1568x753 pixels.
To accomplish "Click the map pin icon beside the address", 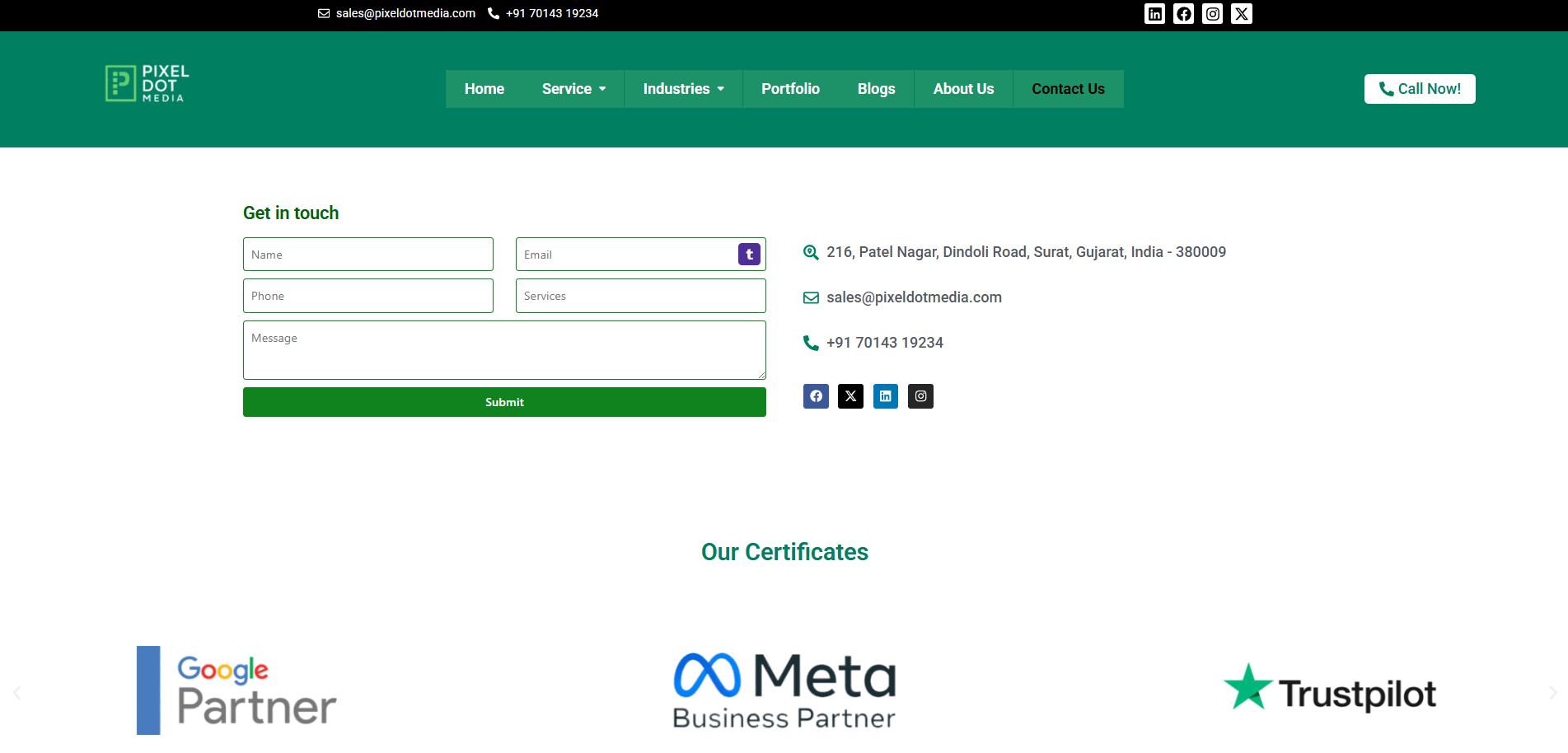I will click(x=811, y=252).
